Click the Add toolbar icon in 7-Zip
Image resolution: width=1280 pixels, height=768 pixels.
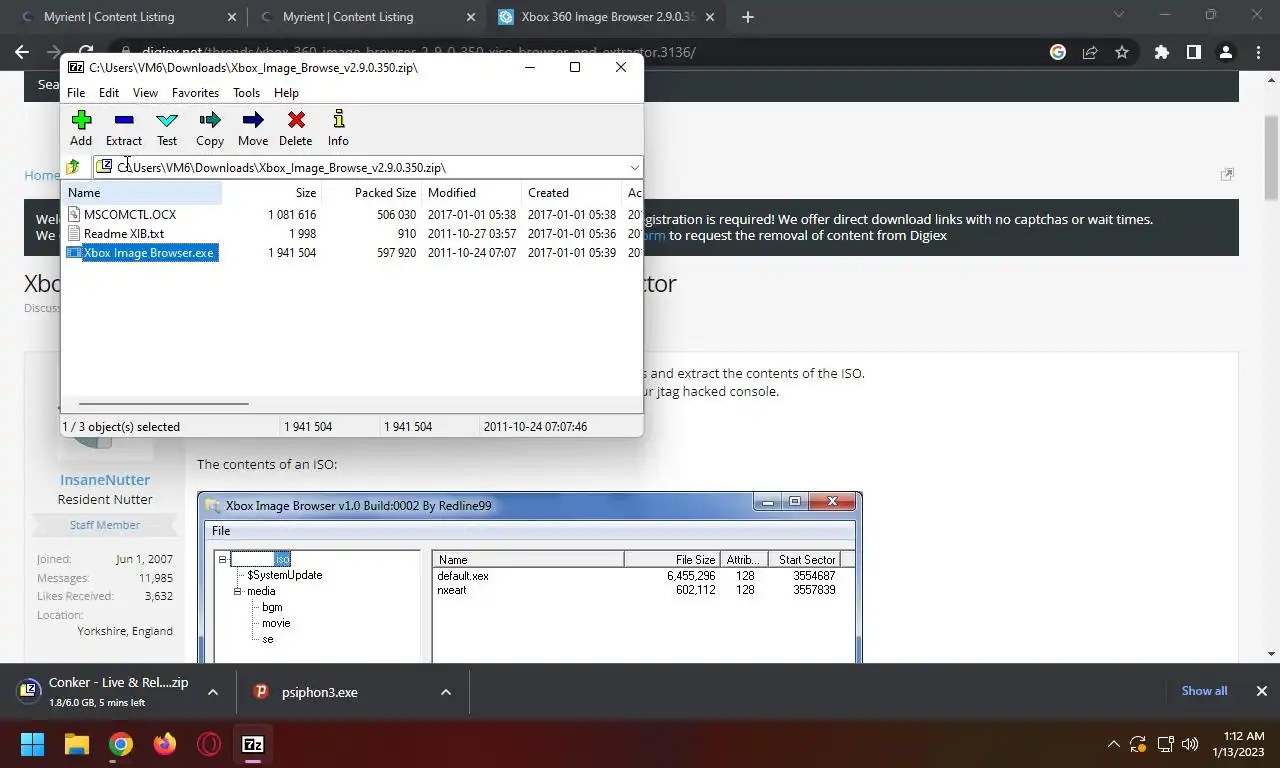coord(81,128)
